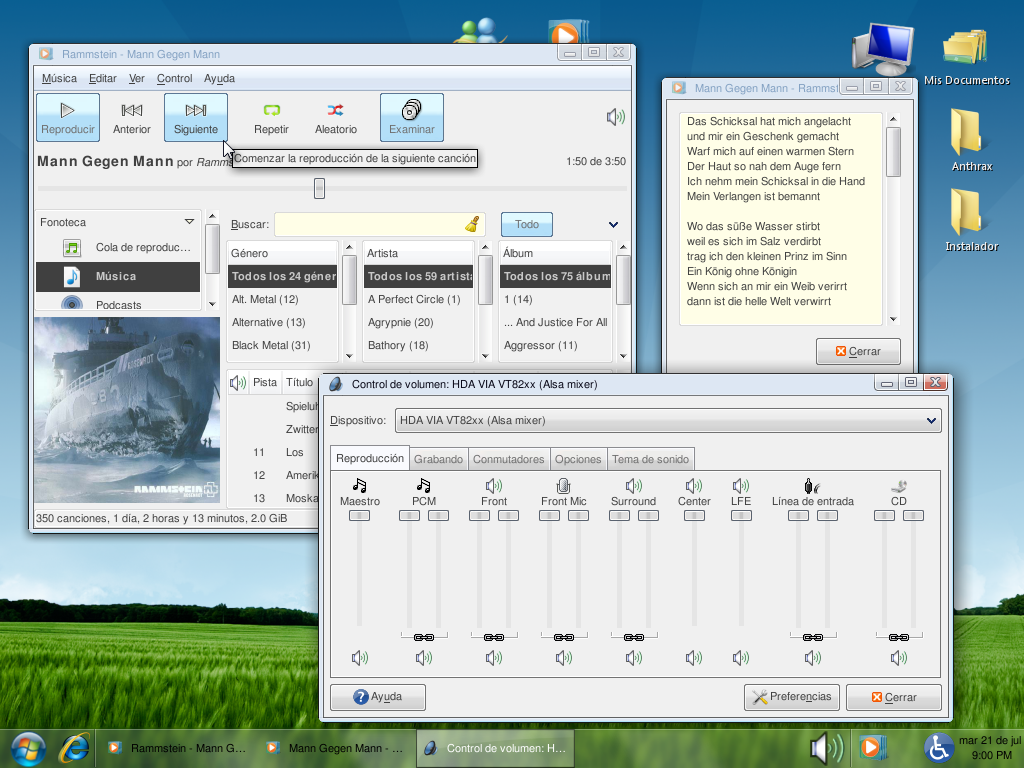Image resolution: width=1024 pixels, height=768 pixels.
Task: Select Música in the Fonoteca sidebar
Action: pos(118,276)
